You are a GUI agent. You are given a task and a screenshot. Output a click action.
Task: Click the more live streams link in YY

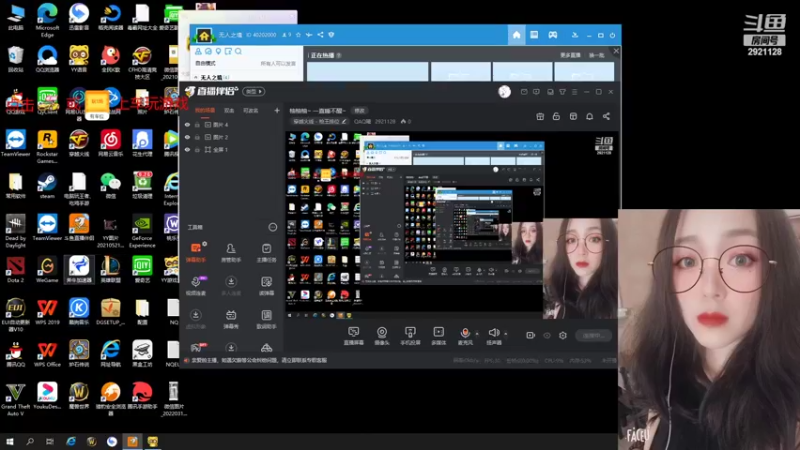tap(570, 55)
